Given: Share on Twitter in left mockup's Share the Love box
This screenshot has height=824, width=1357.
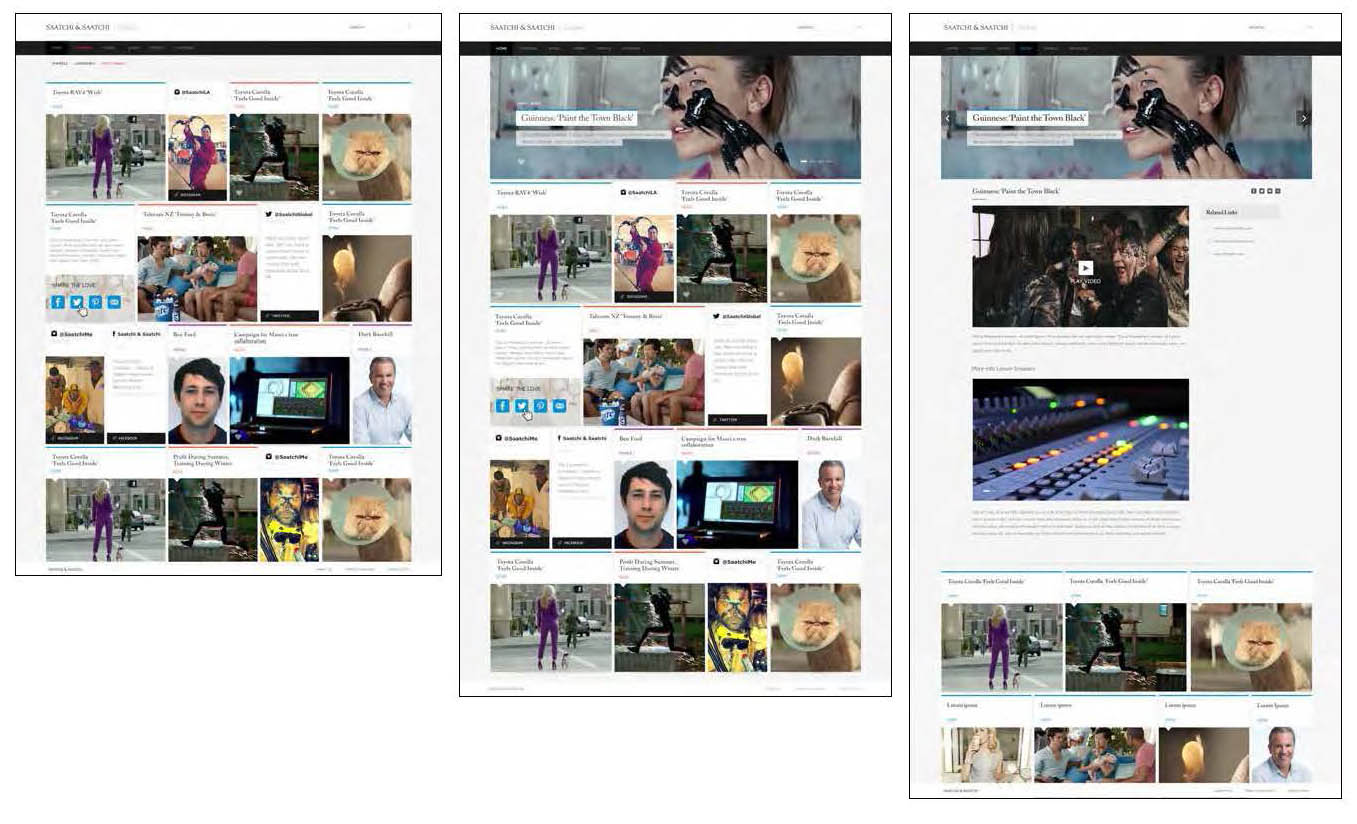Looking at the screenshot, I should pos(76,302).
